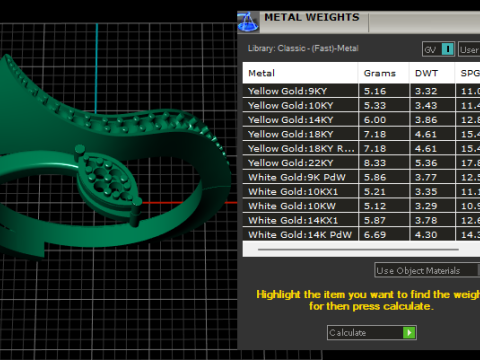Click the 6.00 grams value

pos(375,120)
